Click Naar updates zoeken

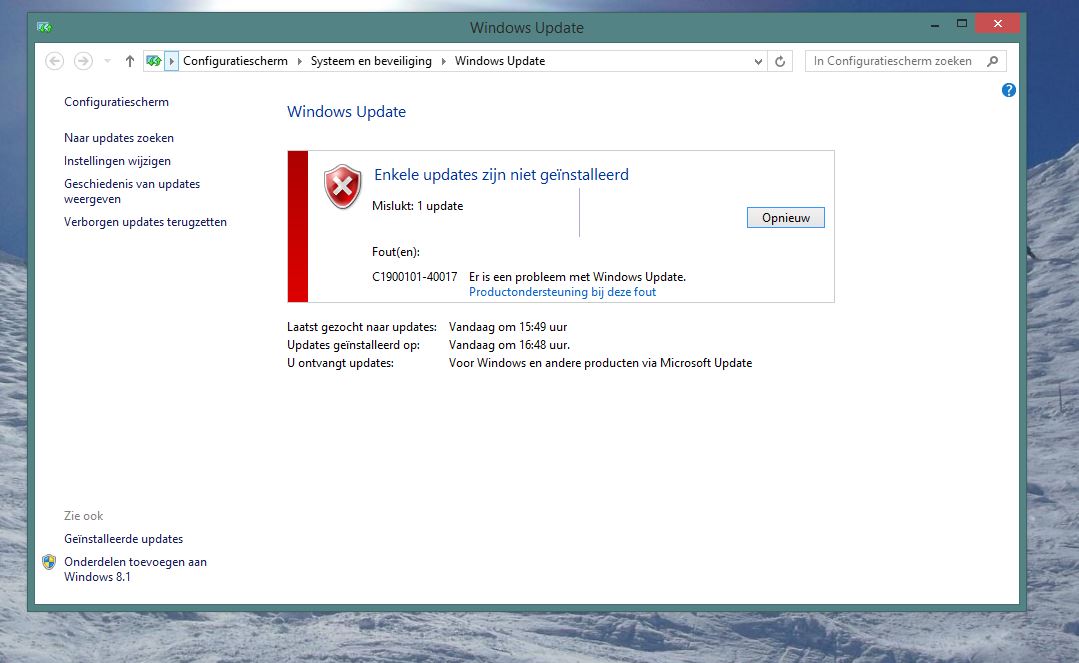coord(119,138)
